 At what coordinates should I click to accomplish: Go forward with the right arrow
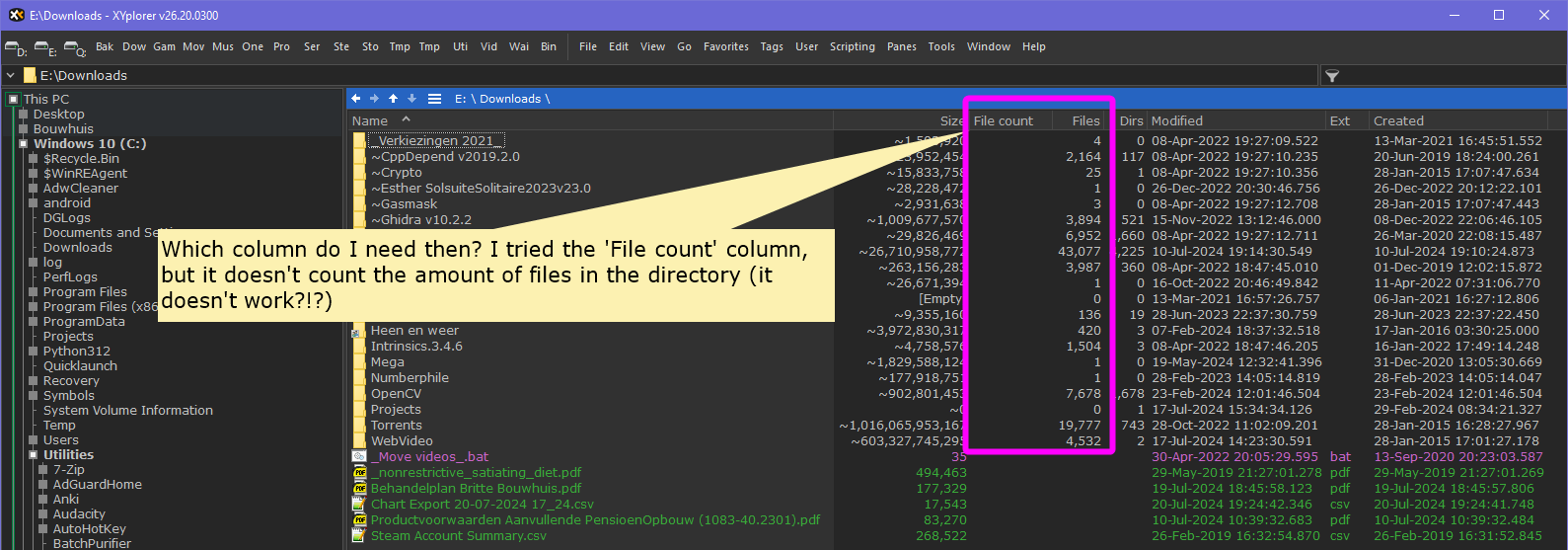pos(375,99)
